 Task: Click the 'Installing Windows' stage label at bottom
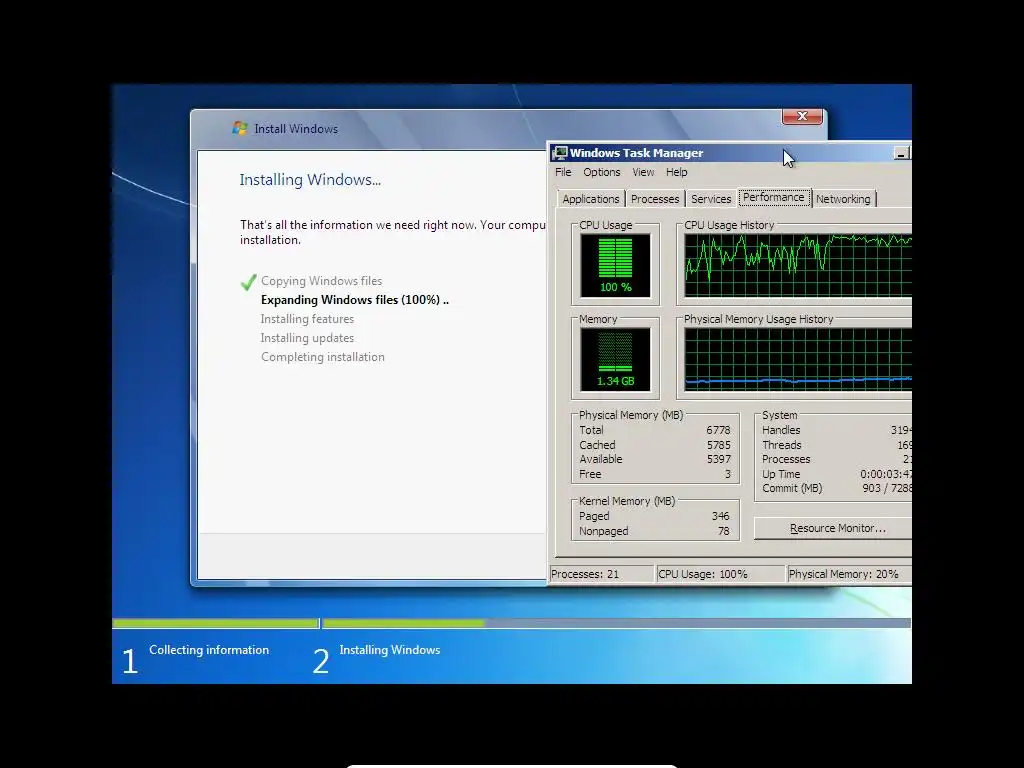(x=390, y=650)
